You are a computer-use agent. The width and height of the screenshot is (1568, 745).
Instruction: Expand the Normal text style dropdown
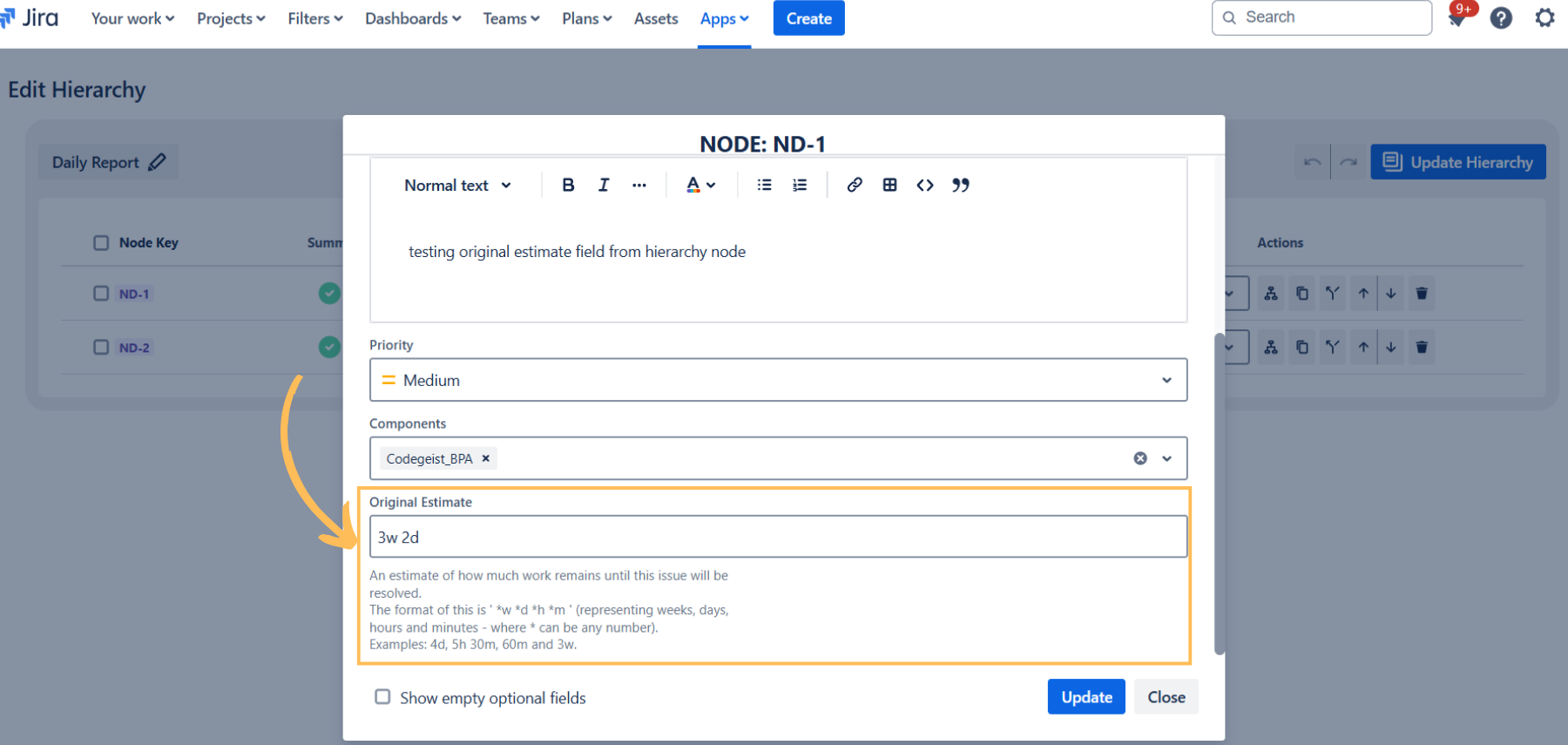(457, 185)
